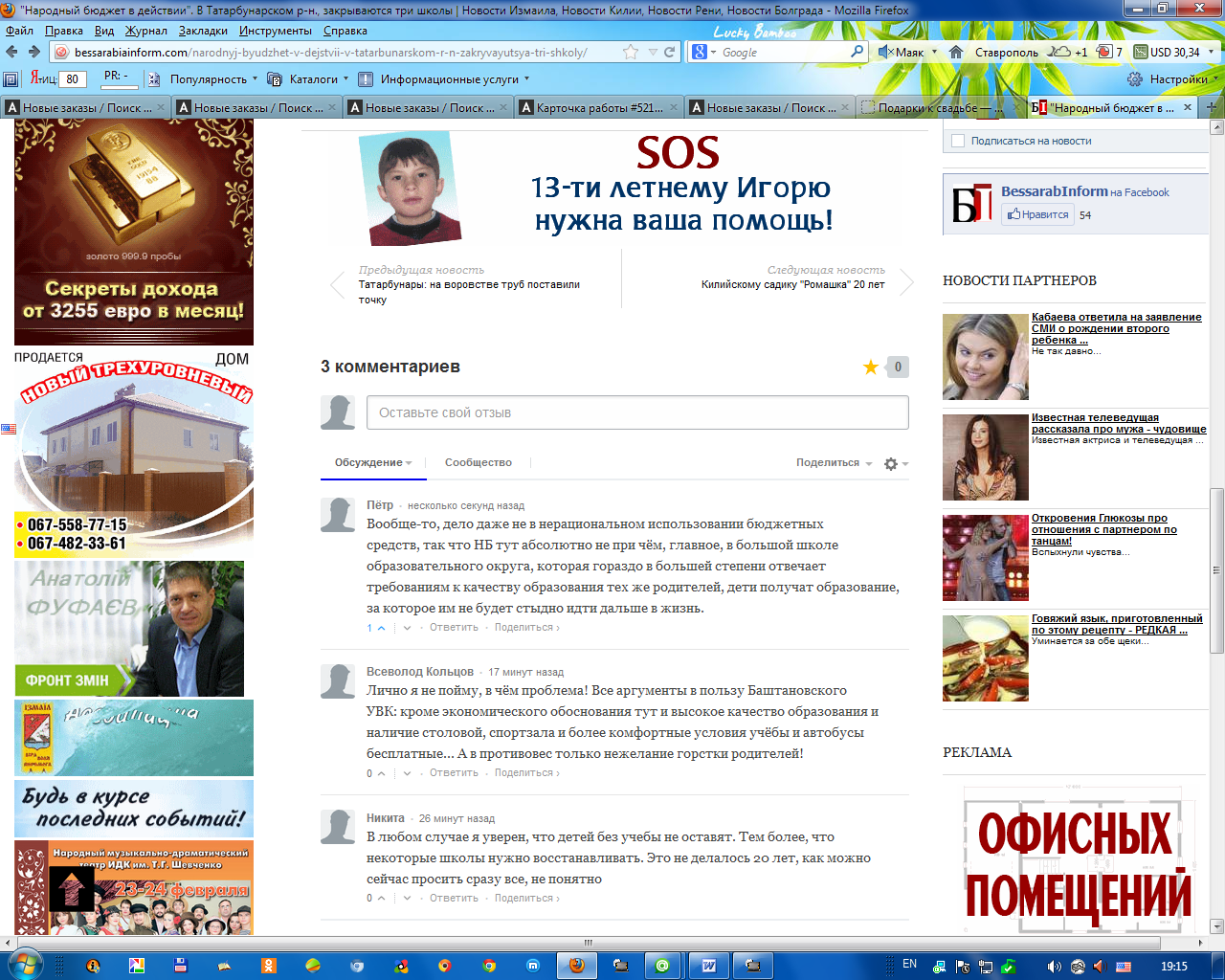Image resolution: width=1225 pixels, height=980 pixels.
Task: Expand the Каталоги dropdown
Action: coord(345,78)
